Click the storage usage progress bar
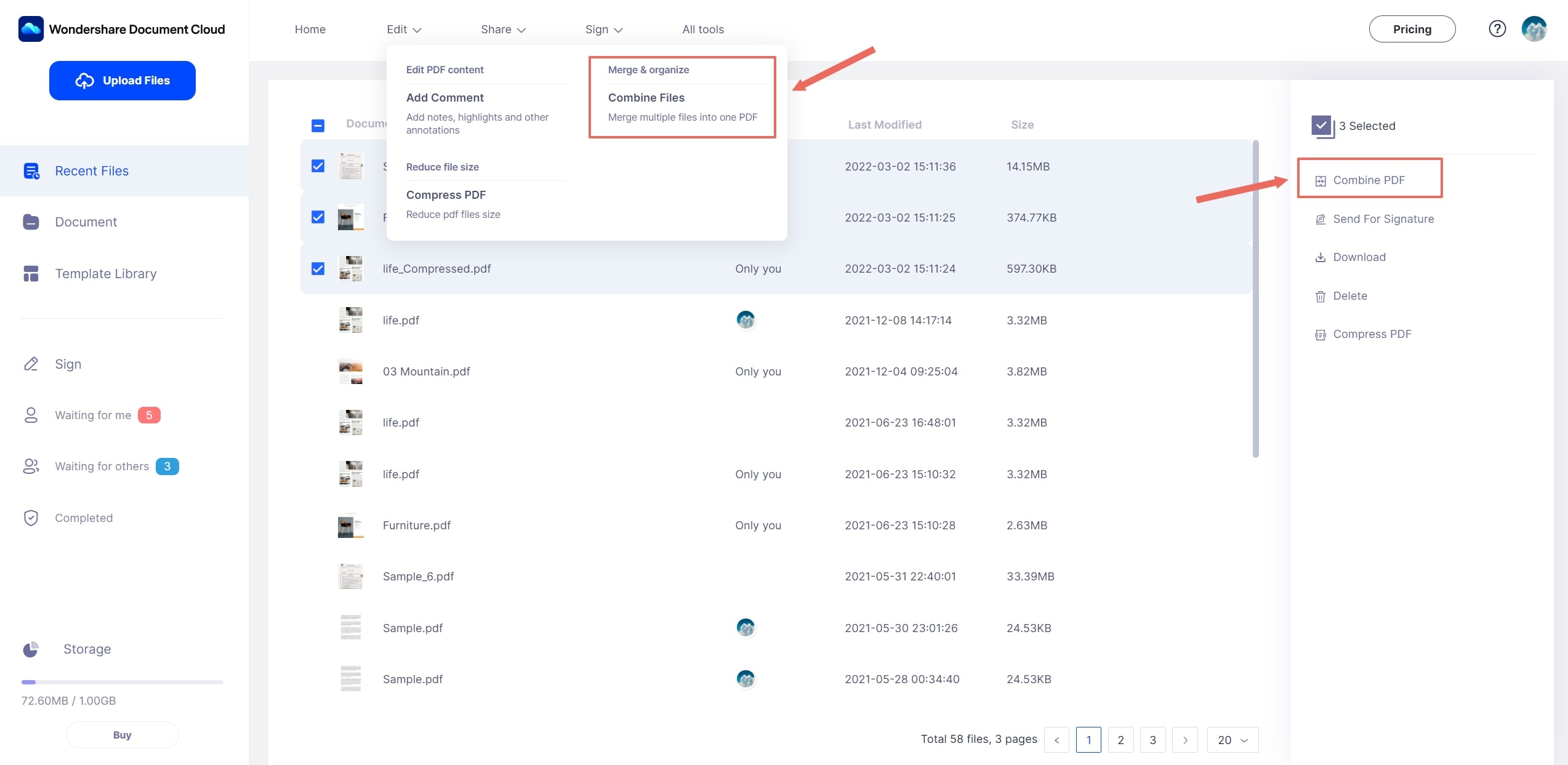 pyautogui.click(x=122, y=682)
